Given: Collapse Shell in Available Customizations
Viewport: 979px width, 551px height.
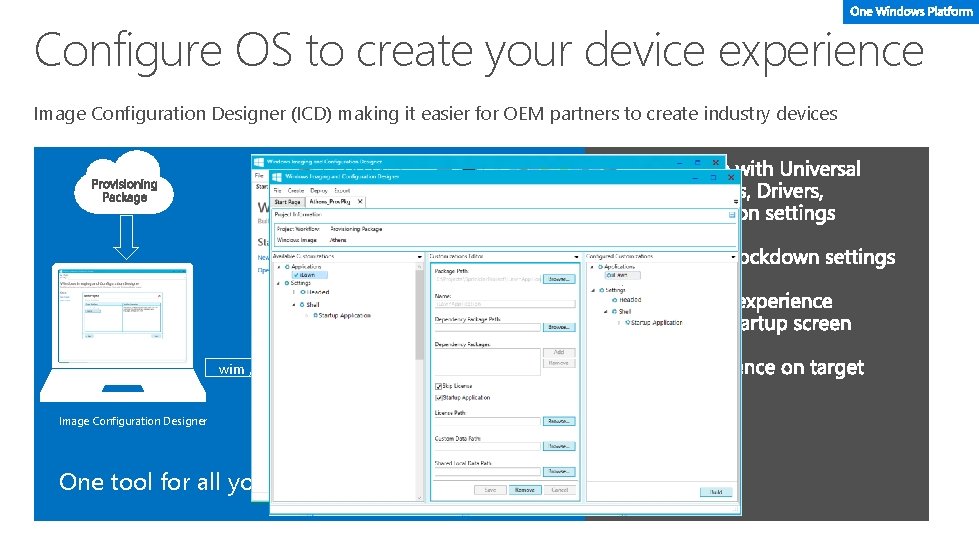Looking at the screenshot, I should [293, 305].
